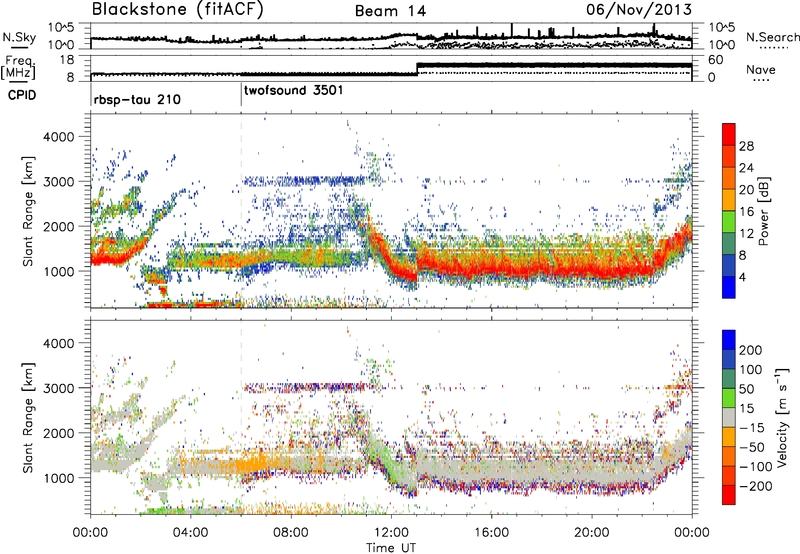Click the '4' label on power colorbar
Screen dimensions: 800x554
tap(742, 278)
